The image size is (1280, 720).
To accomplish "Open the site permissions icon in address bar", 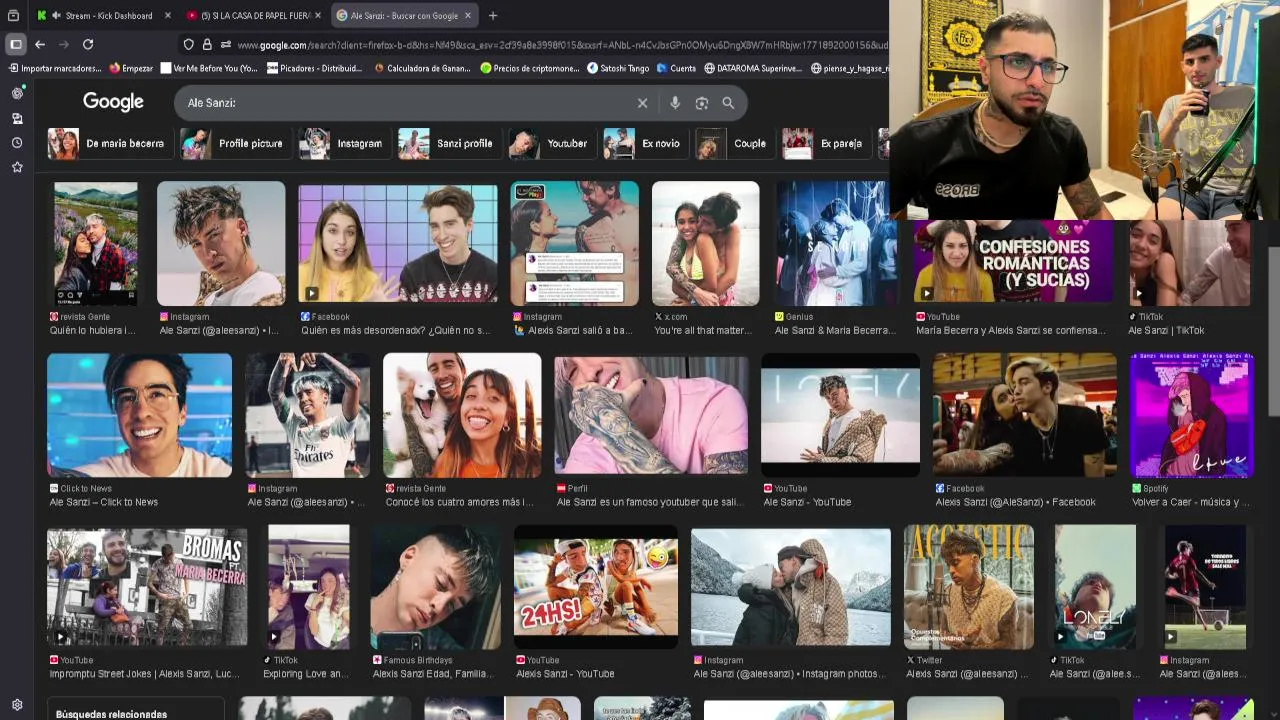I will [x=226, y=45].
